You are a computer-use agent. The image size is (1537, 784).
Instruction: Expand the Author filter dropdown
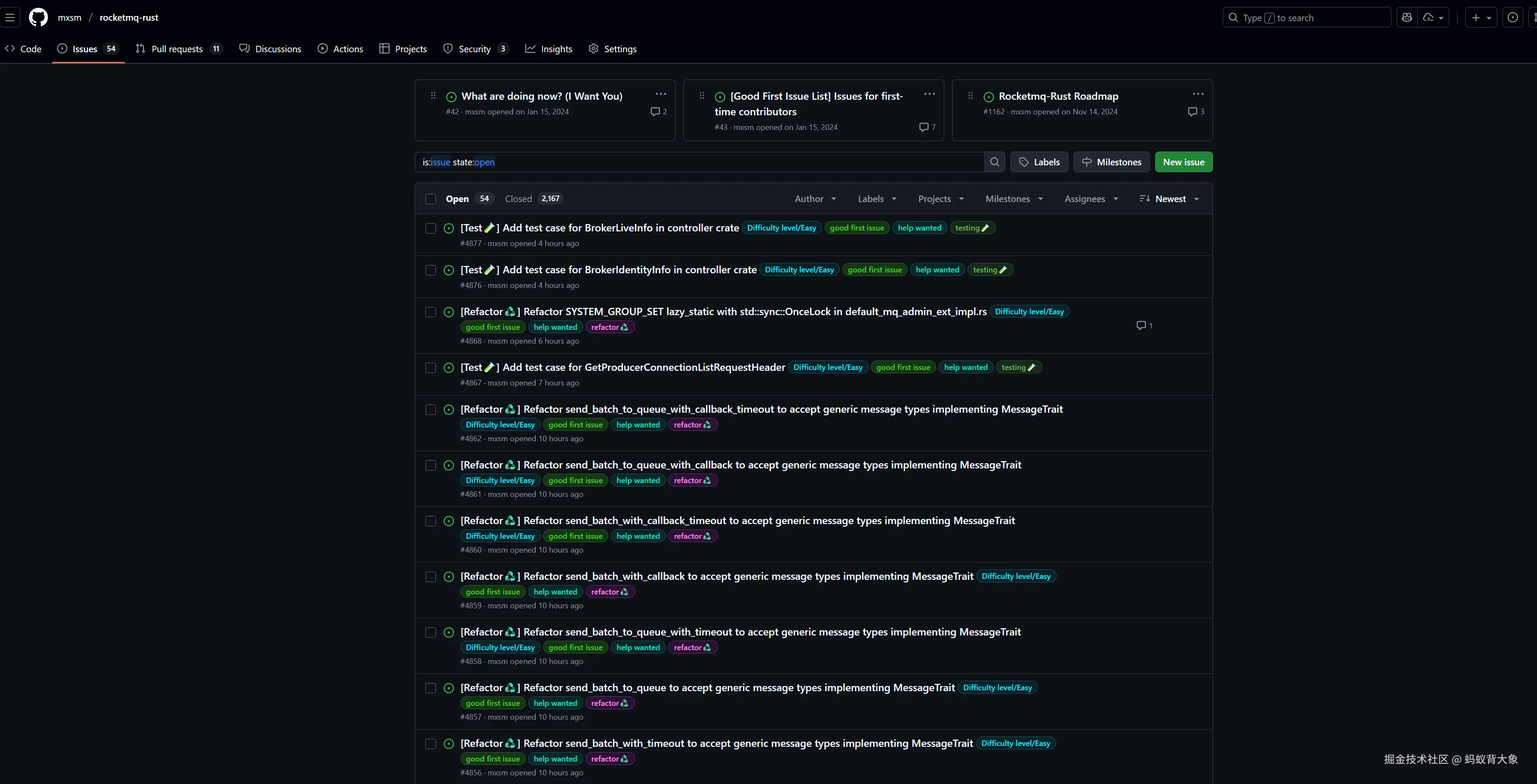click(815, 199)
